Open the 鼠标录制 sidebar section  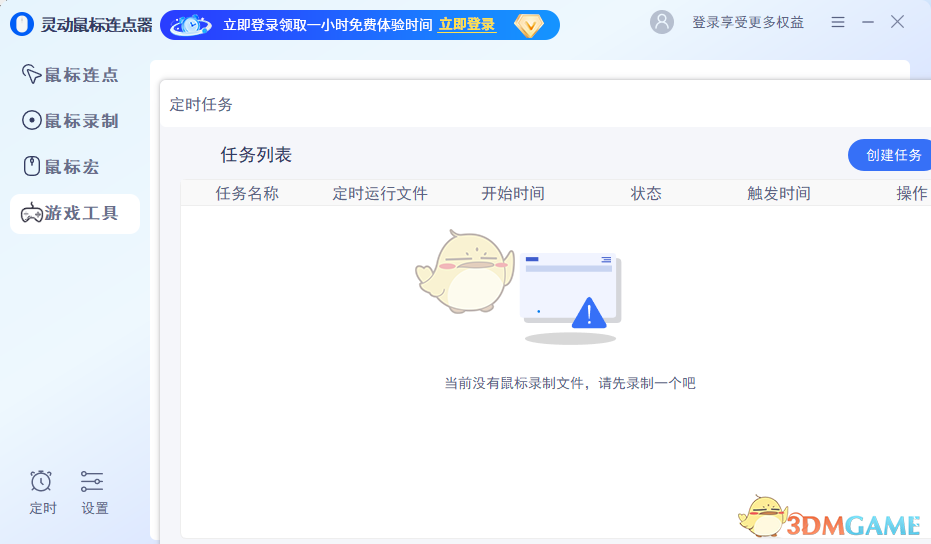point(70,121)
